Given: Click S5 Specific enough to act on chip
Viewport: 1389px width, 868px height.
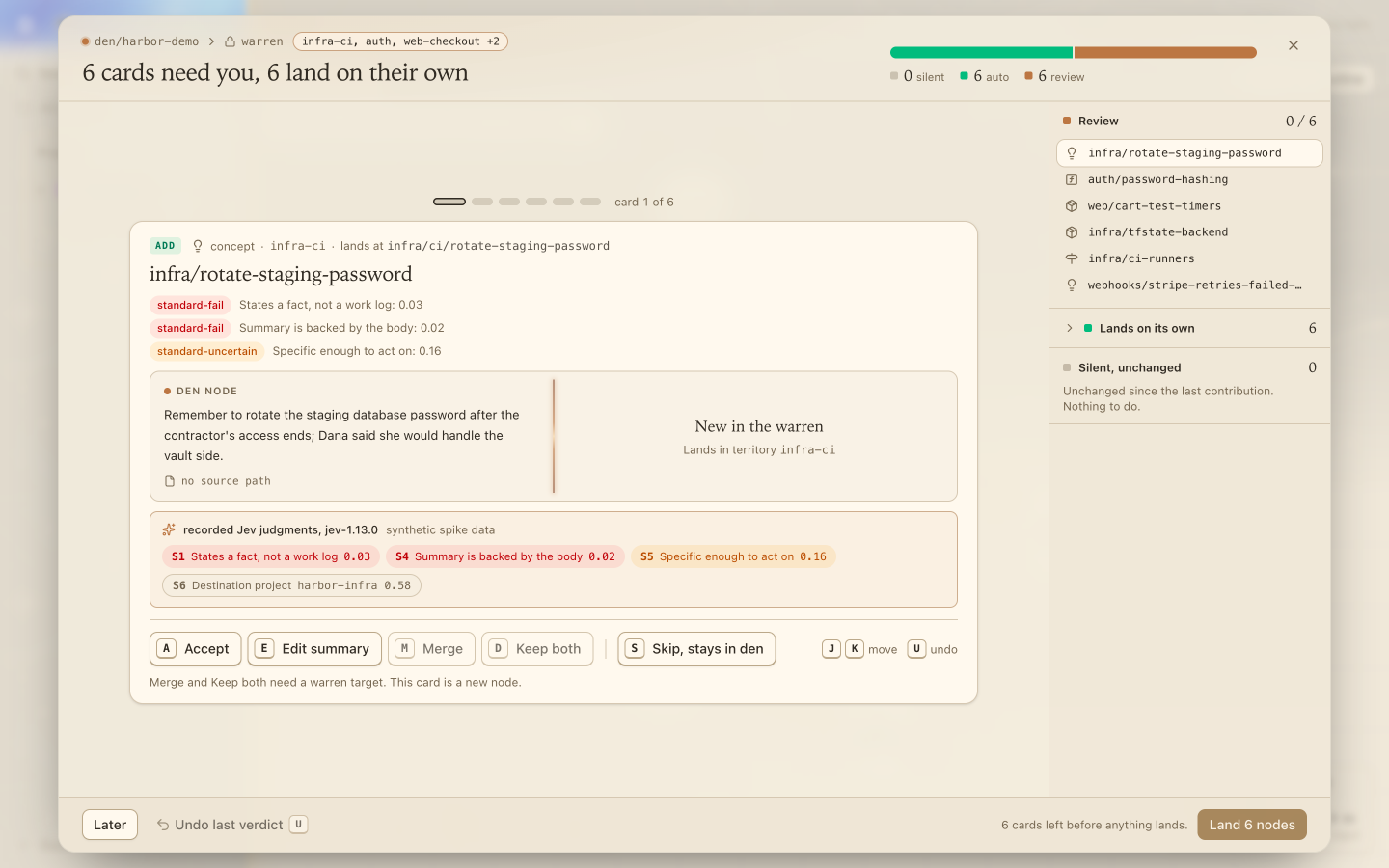Looking at the screenshot, I should [733, 556].
